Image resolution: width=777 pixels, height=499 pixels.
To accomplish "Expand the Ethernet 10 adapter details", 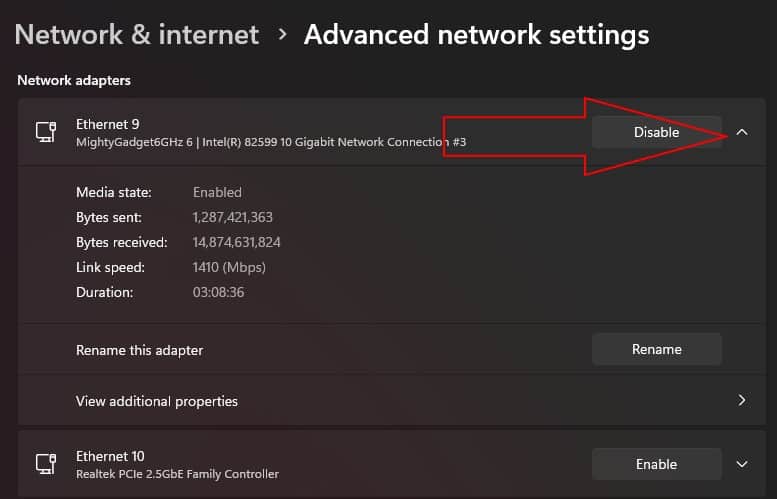I will [x=742, y=464].
